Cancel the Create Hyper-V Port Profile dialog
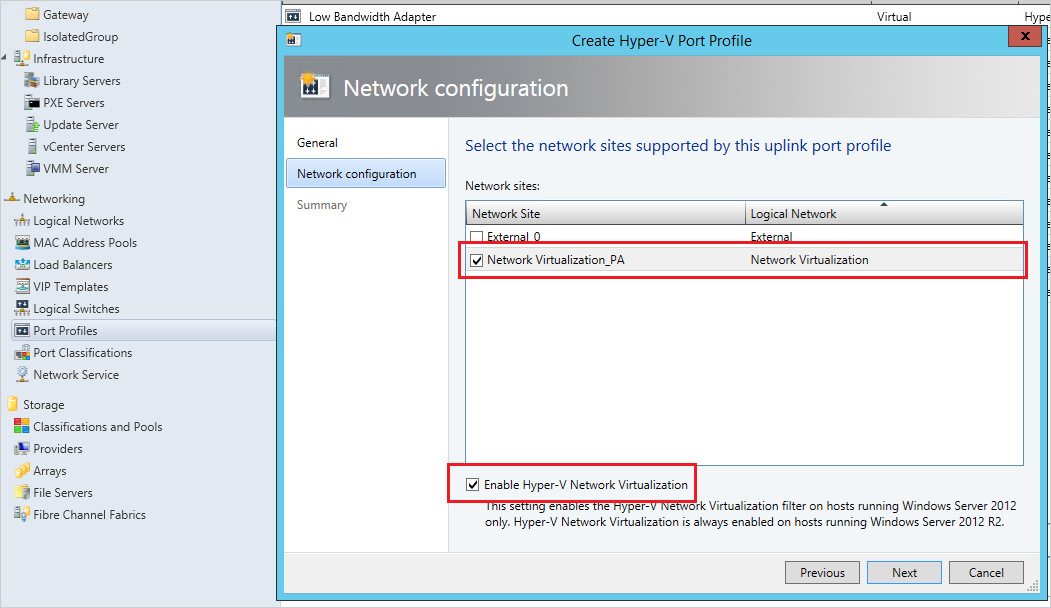 986,572
